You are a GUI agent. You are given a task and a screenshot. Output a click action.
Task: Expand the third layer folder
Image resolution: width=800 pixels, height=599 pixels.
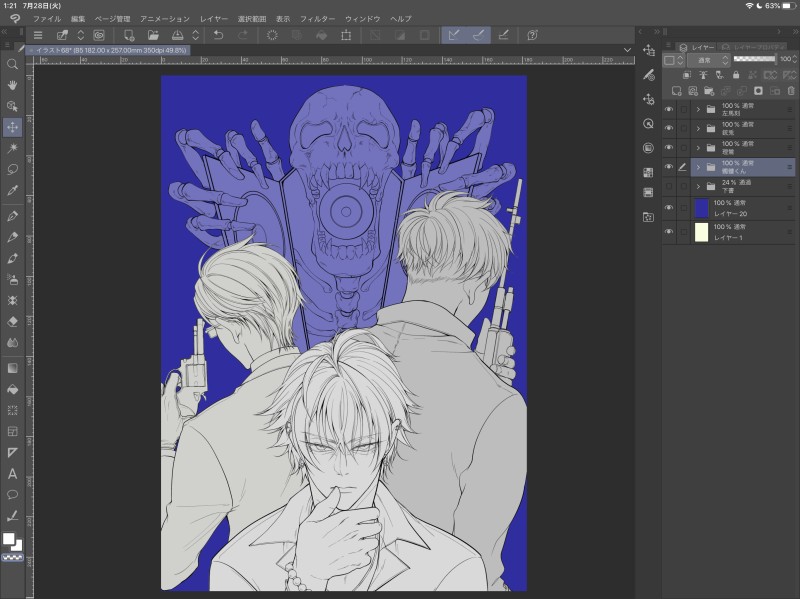pos(698,147)
